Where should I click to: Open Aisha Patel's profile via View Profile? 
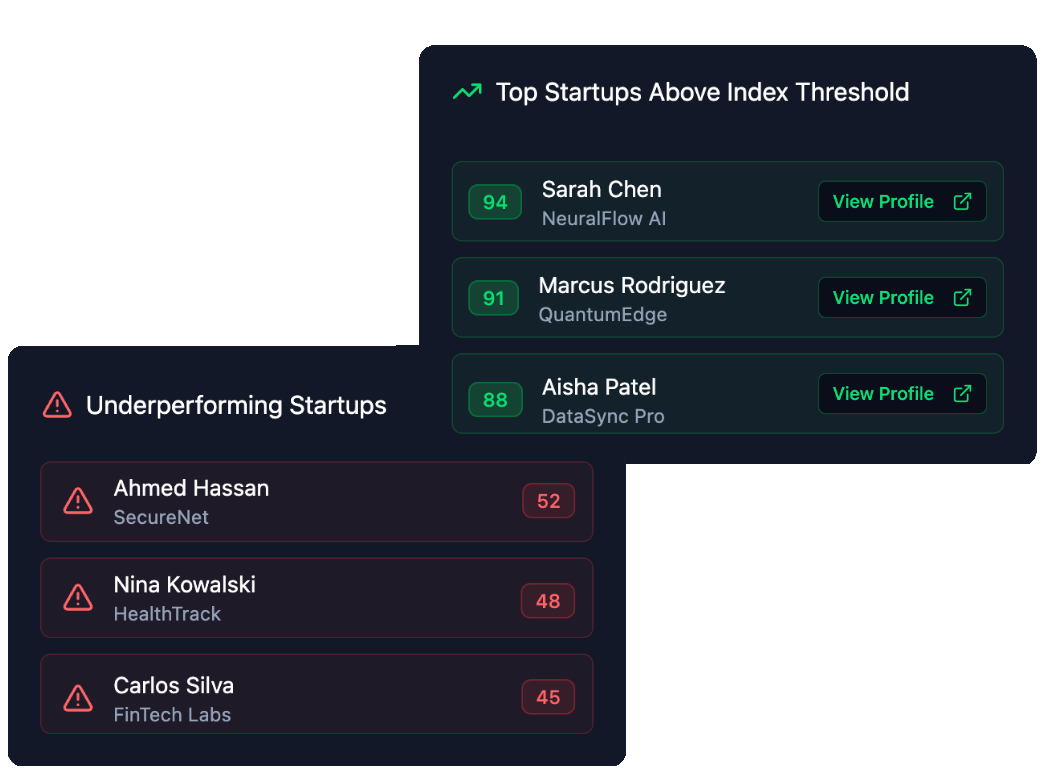coord(900,393)
